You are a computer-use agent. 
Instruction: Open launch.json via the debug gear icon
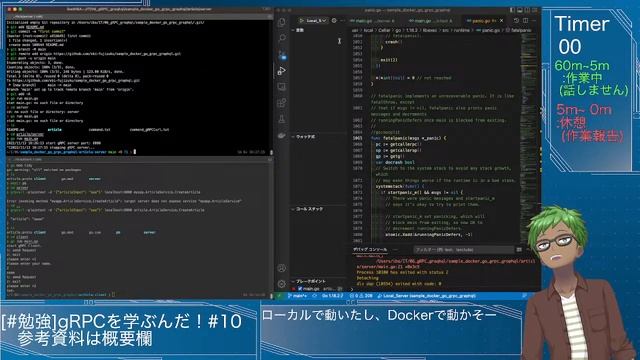(334, 20)
